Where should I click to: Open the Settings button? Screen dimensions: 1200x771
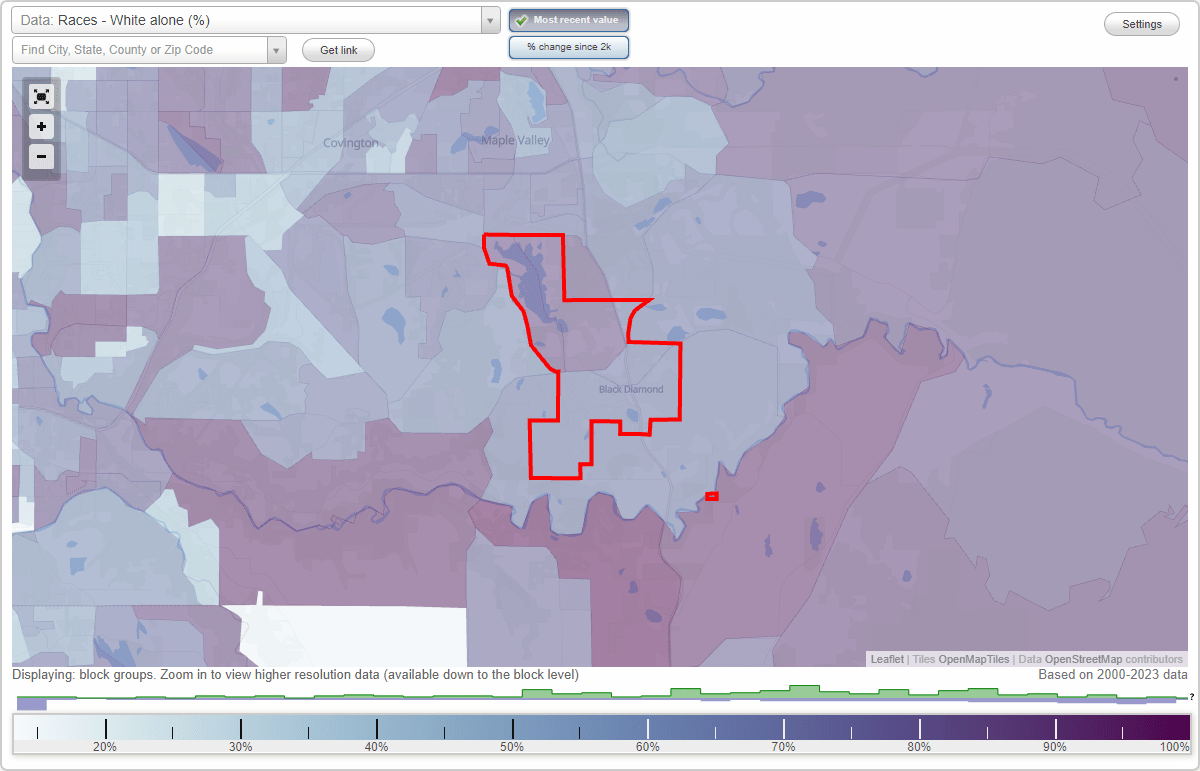point(1142,25)
